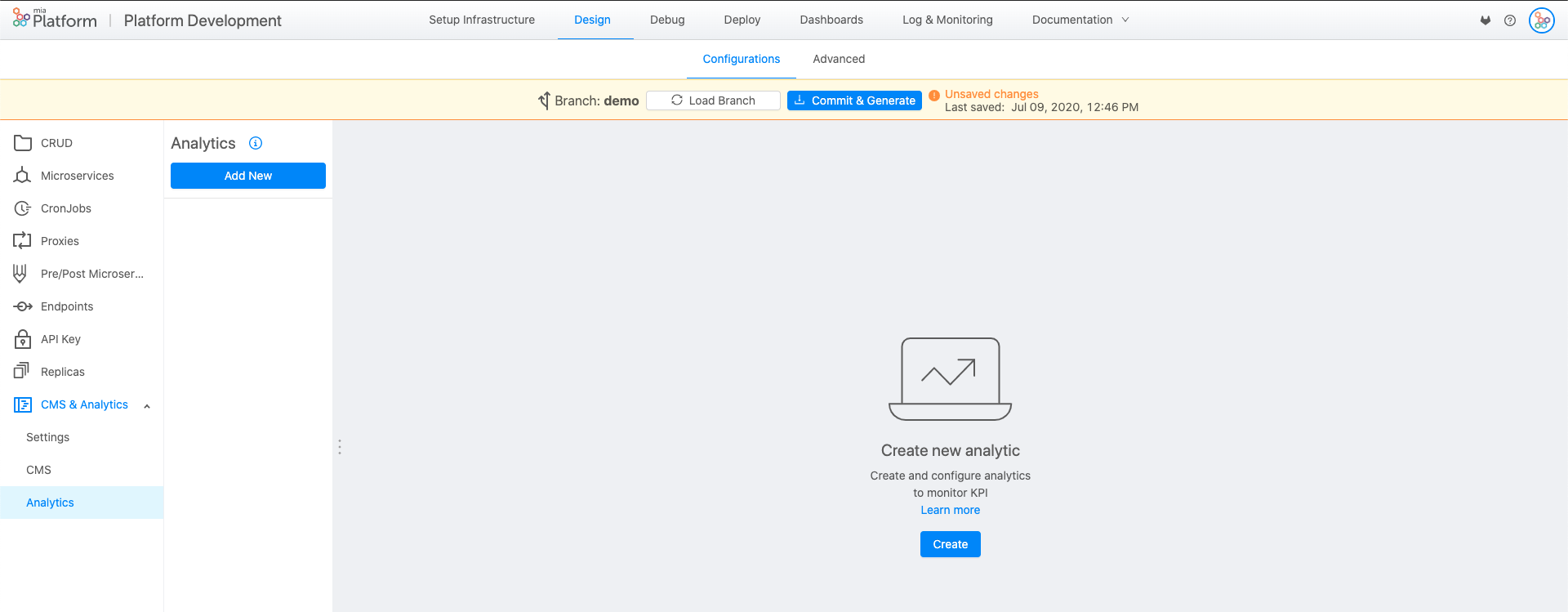
Task: Click the CRUD folder icon
Action: tap(23, 143)
